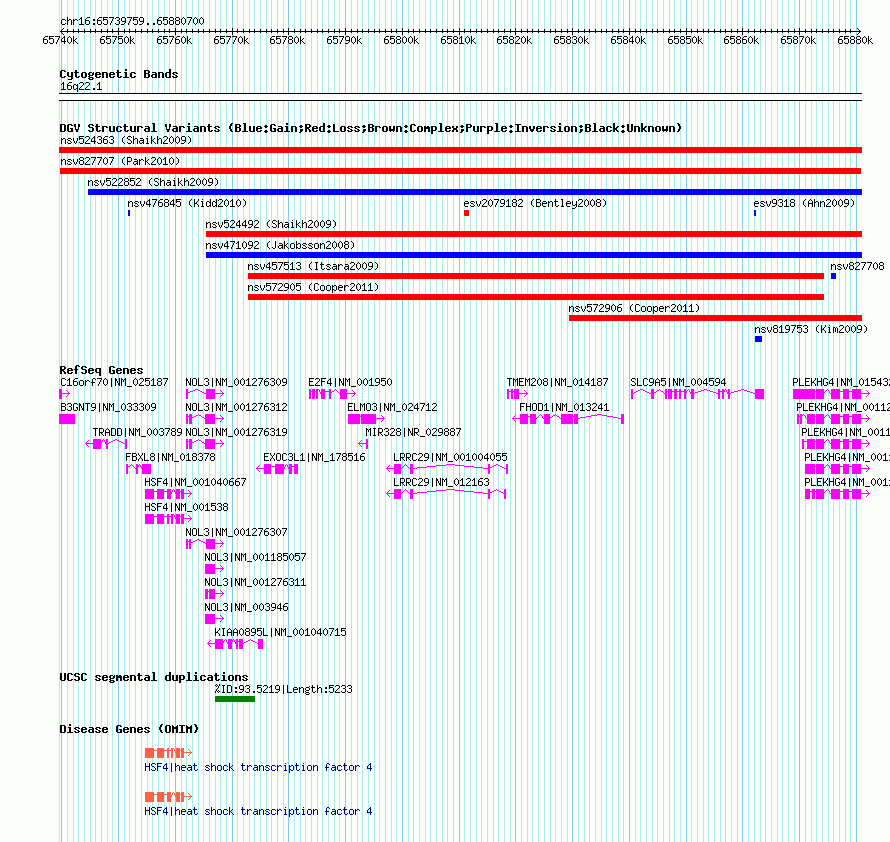Viewport: 890px width, 842px height.
Task: Click the NOL3|NM_001276319 gene label
Action: (236, 432)
